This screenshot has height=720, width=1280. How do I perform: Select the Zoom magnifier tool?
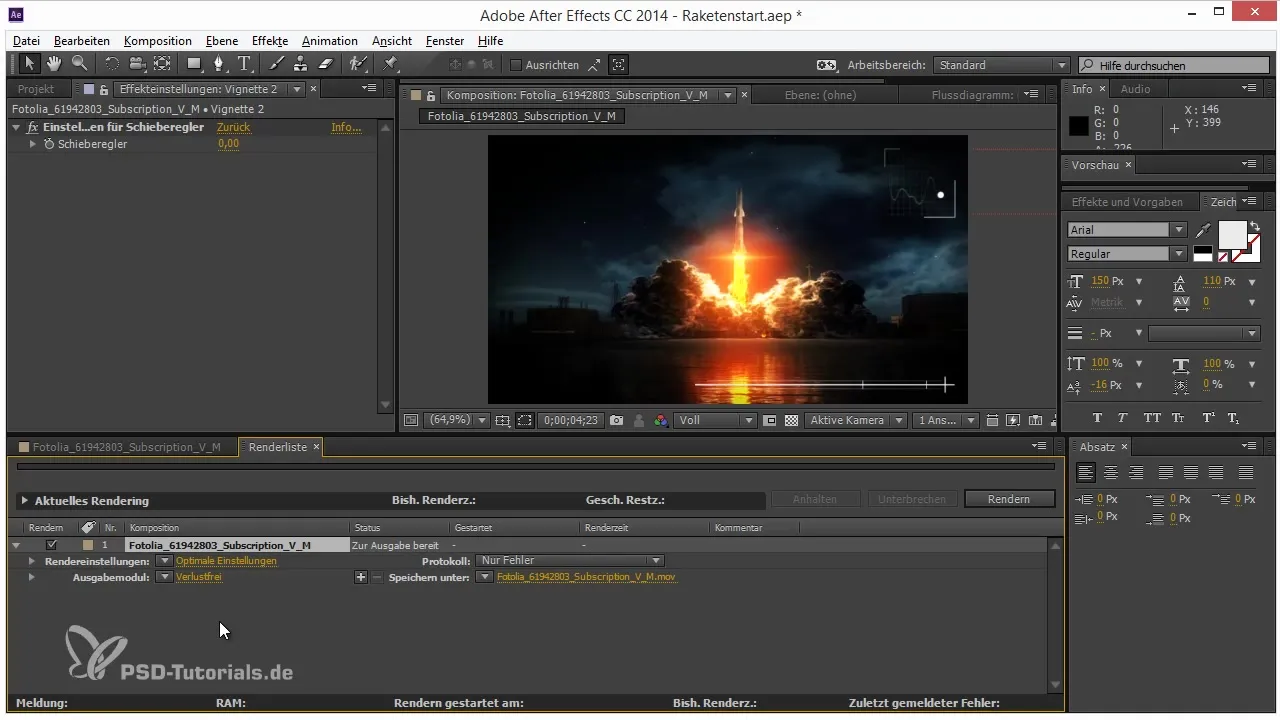tap(79, 64)
